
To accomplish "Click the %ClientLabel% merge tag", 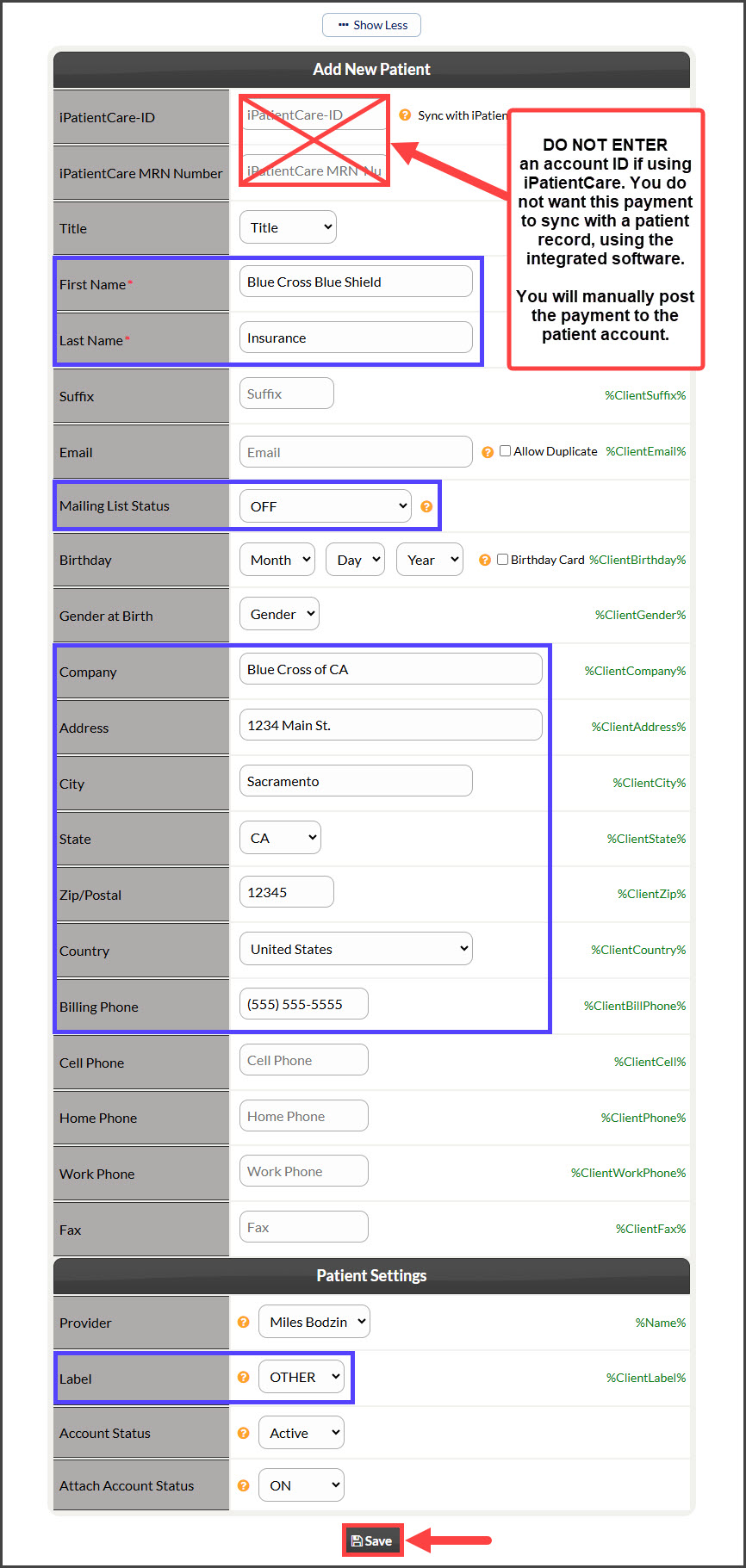I will tap(646, 1378).
